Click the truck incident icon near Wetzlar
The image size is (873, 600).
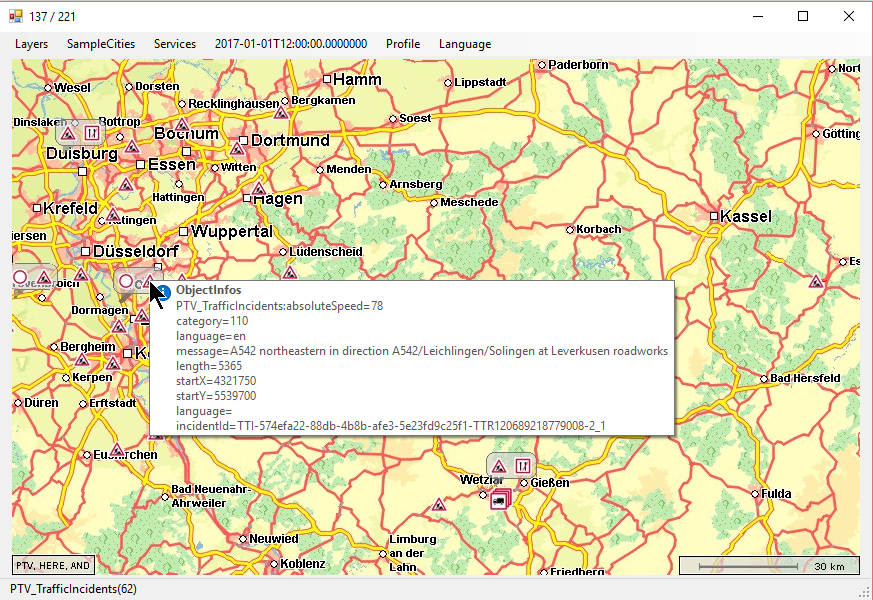coord(499,499)
